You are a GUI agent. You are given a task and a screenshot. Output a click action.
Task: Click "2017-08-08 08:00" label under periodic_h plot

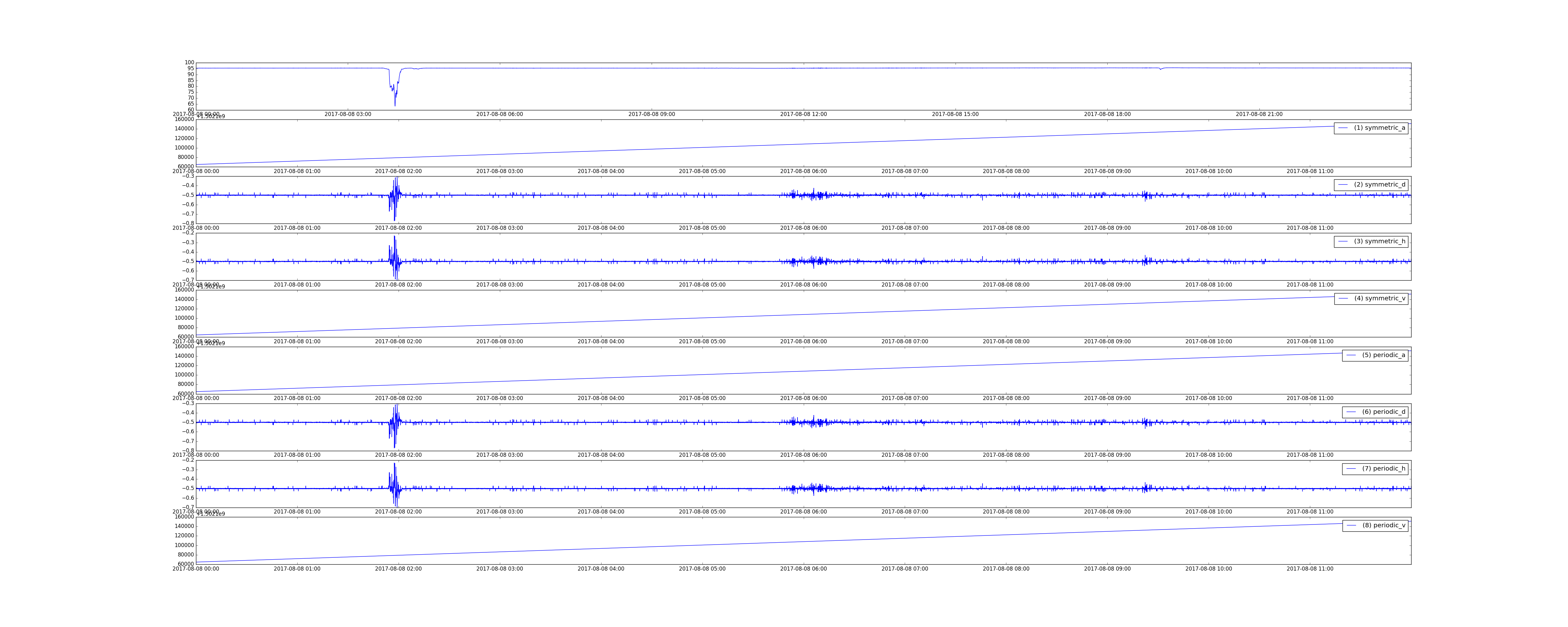point(1006,512)
